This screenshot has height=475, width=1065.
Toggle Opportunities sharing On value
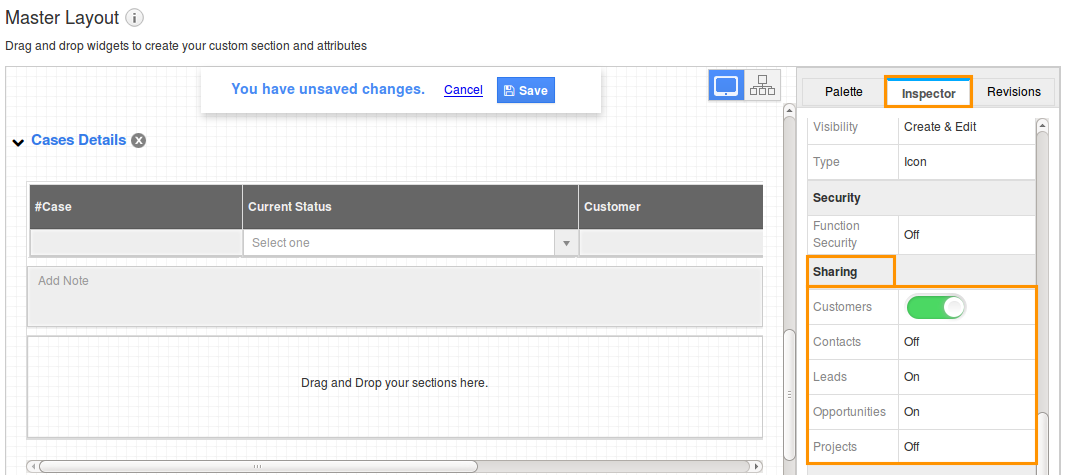pos(911,412)
